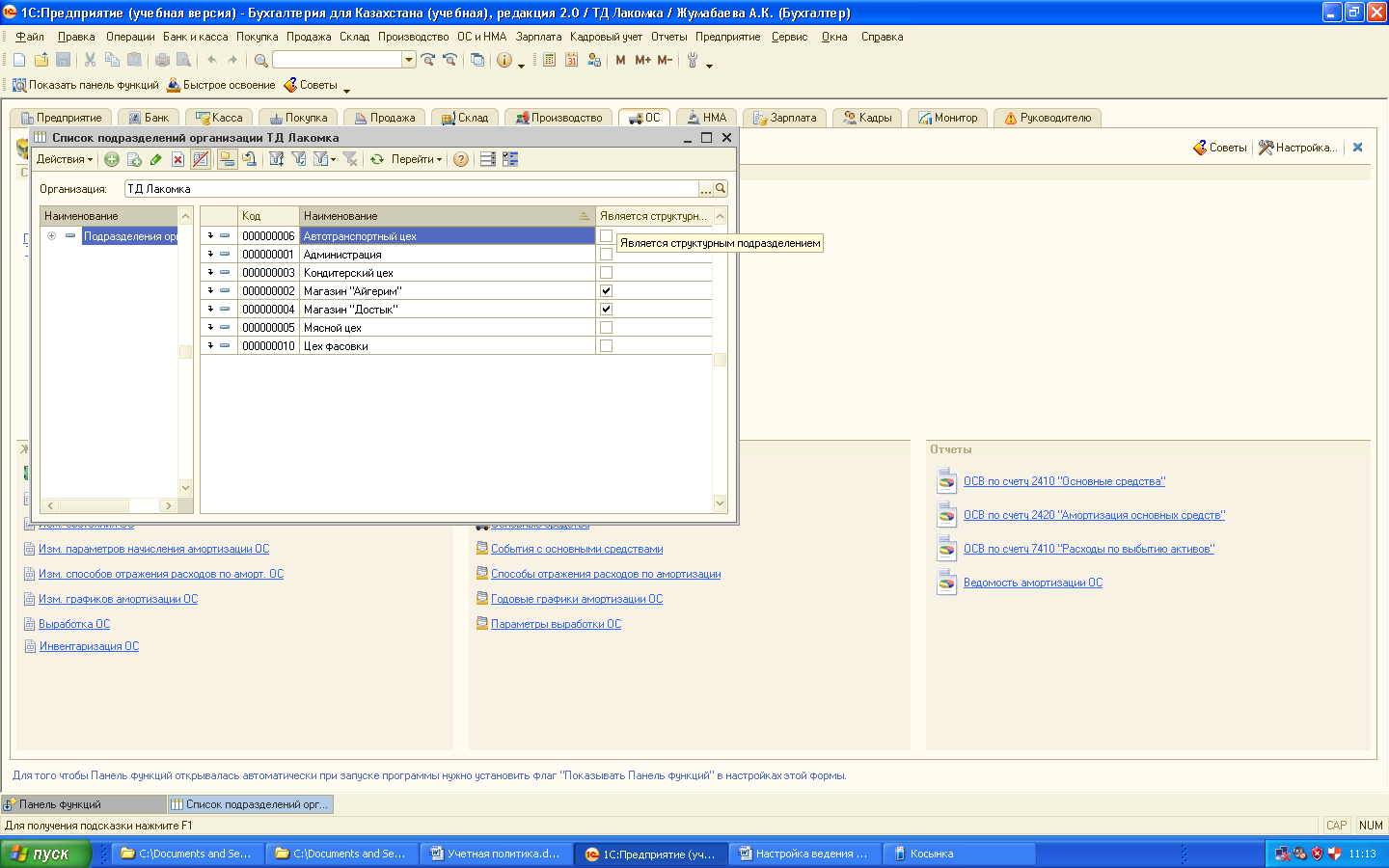Click green Add item icon in subdivisions list
The width and height of the screenshot is (1389, 868).
(x=112, y=159)
